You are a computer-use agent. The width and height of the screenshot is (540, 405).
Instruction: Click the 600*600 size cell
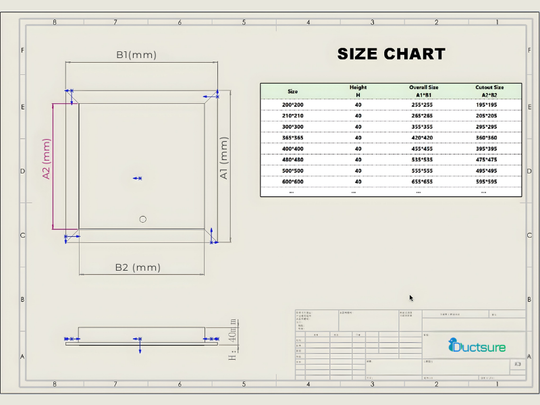click(293, 181)
